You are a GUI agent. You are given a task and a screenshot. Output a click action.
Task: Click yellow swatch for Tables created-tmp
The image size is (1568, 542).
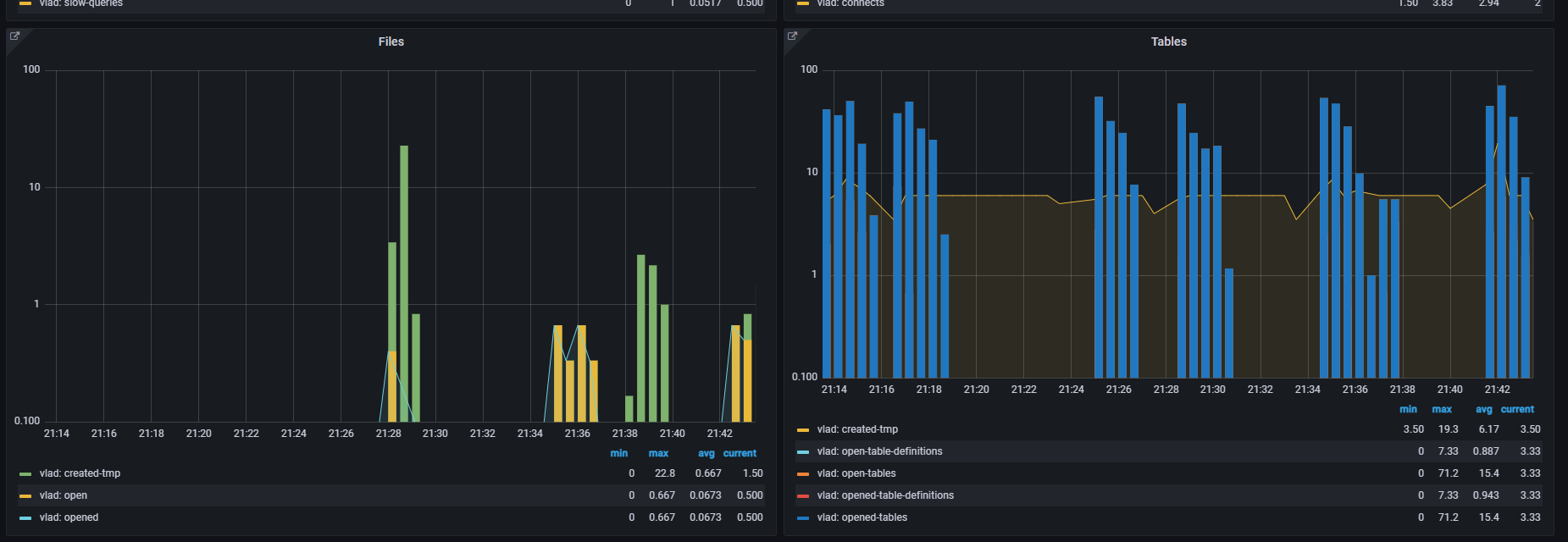[x=803, y=430]
